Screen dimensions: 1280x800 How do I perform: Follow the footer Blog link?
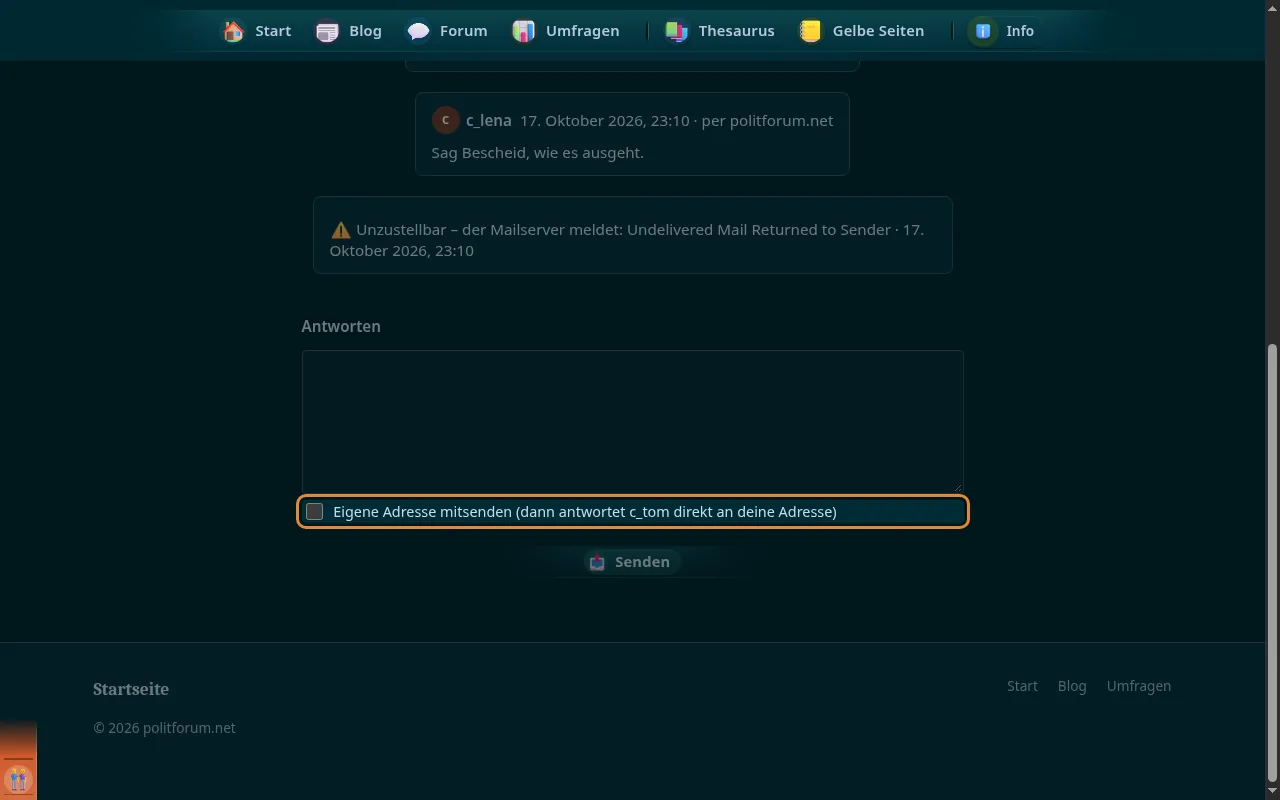pos(1072,686)
